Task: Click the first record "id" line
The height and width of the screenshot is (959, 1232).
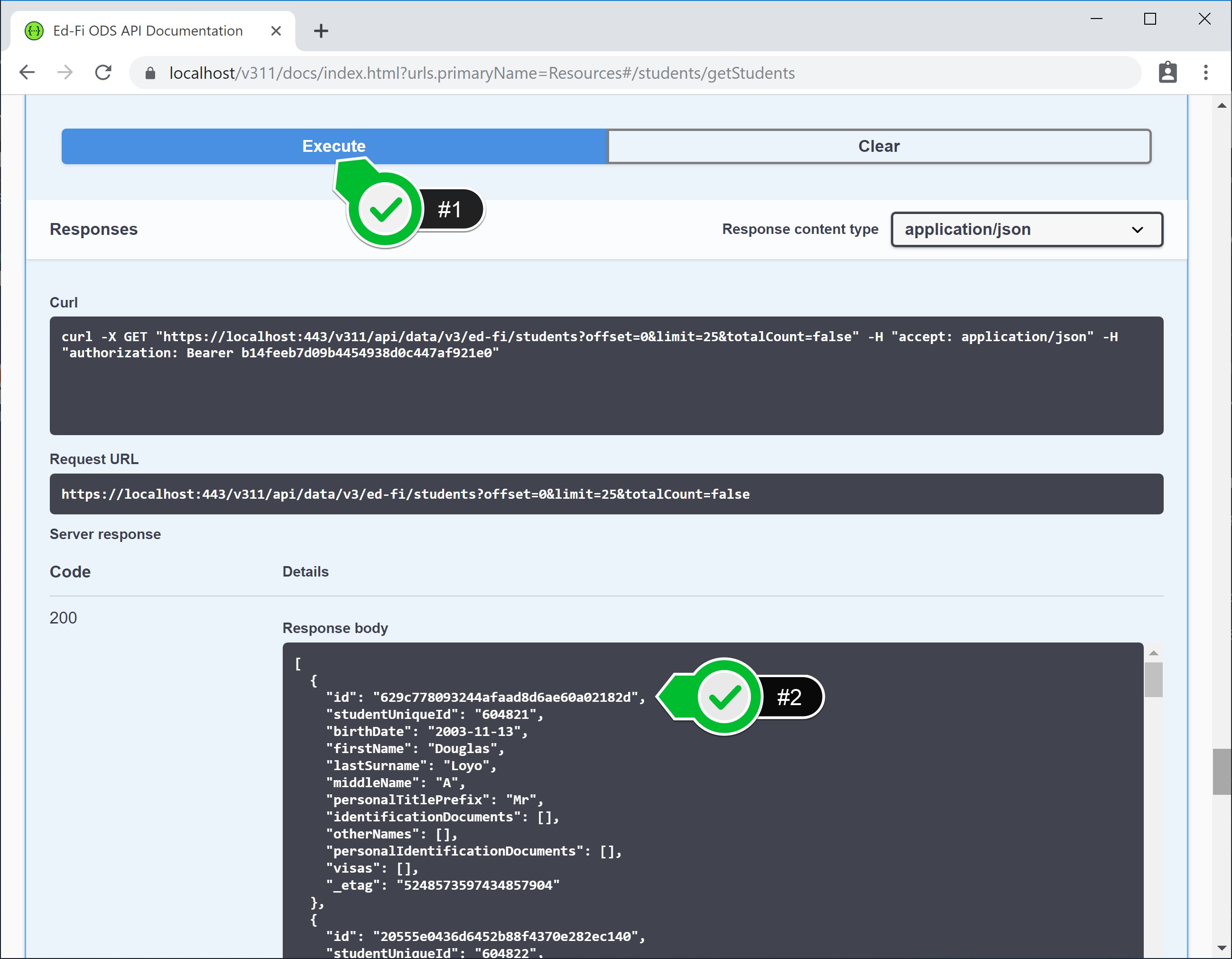Action: pyautogui.click(x=485, y=698)
